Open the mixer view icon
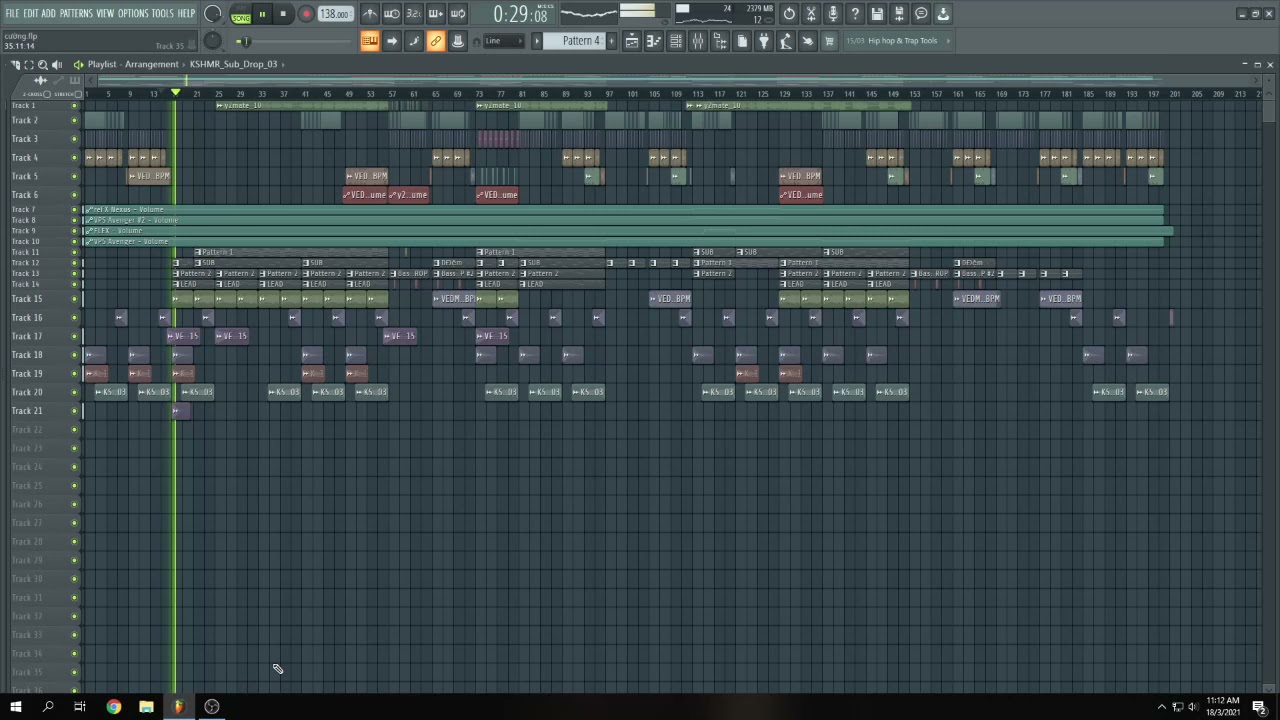The image size is (1280, 720). [x=698, y=41]
